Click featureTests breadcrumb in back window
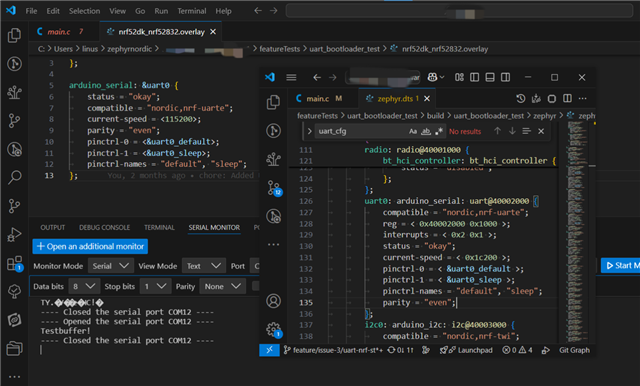 pyautogui.click(x=280, y=49)
